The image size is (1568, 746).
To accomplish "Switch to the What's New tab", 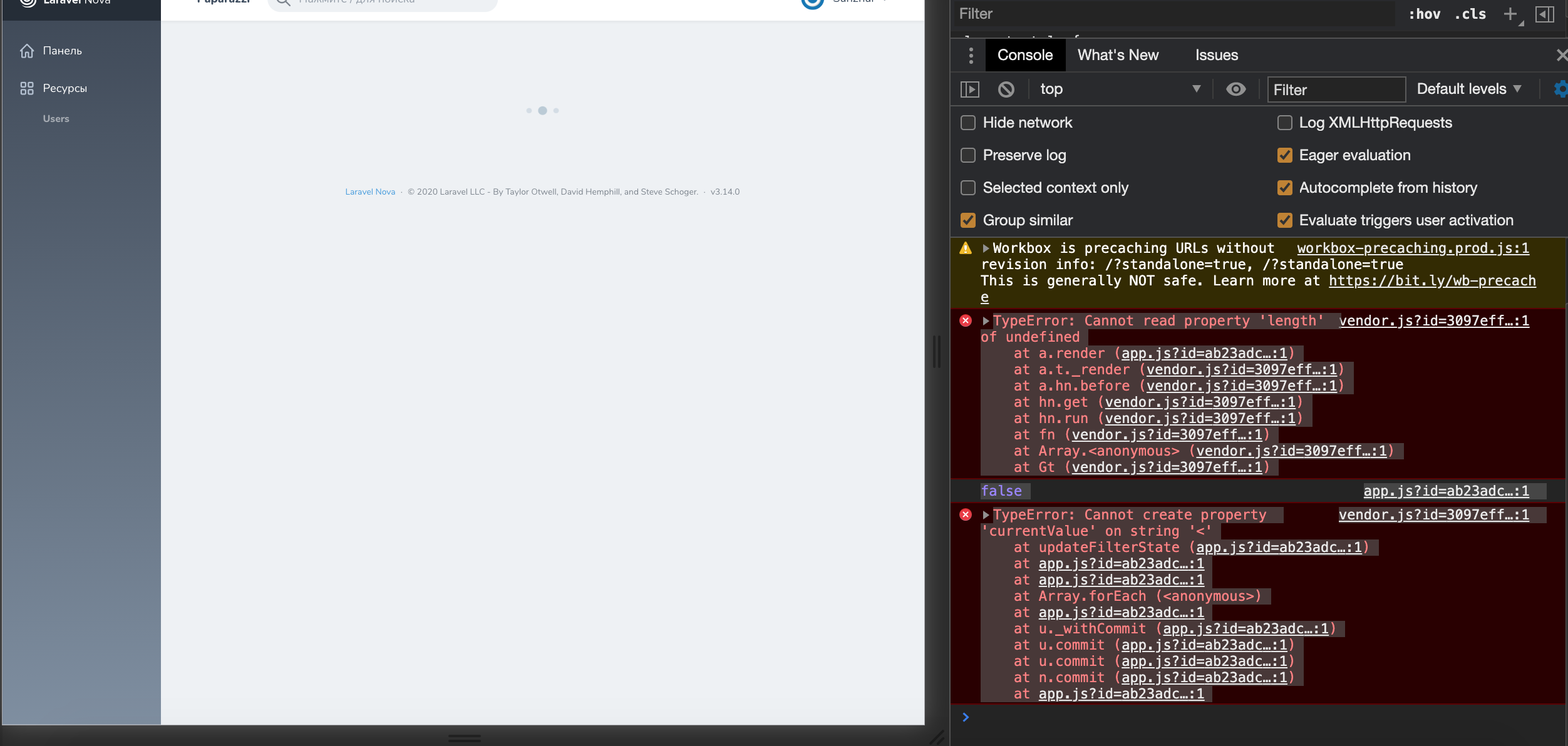I will coord(1117,55).
